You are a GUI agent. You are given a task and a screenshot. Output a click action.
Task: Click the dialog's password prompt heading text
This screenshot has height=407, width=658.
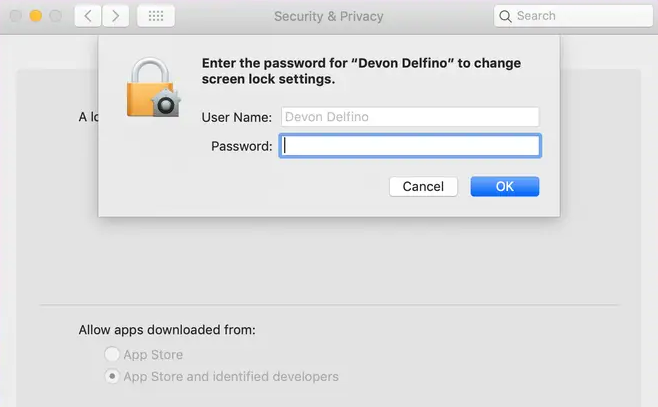[361, 71]
